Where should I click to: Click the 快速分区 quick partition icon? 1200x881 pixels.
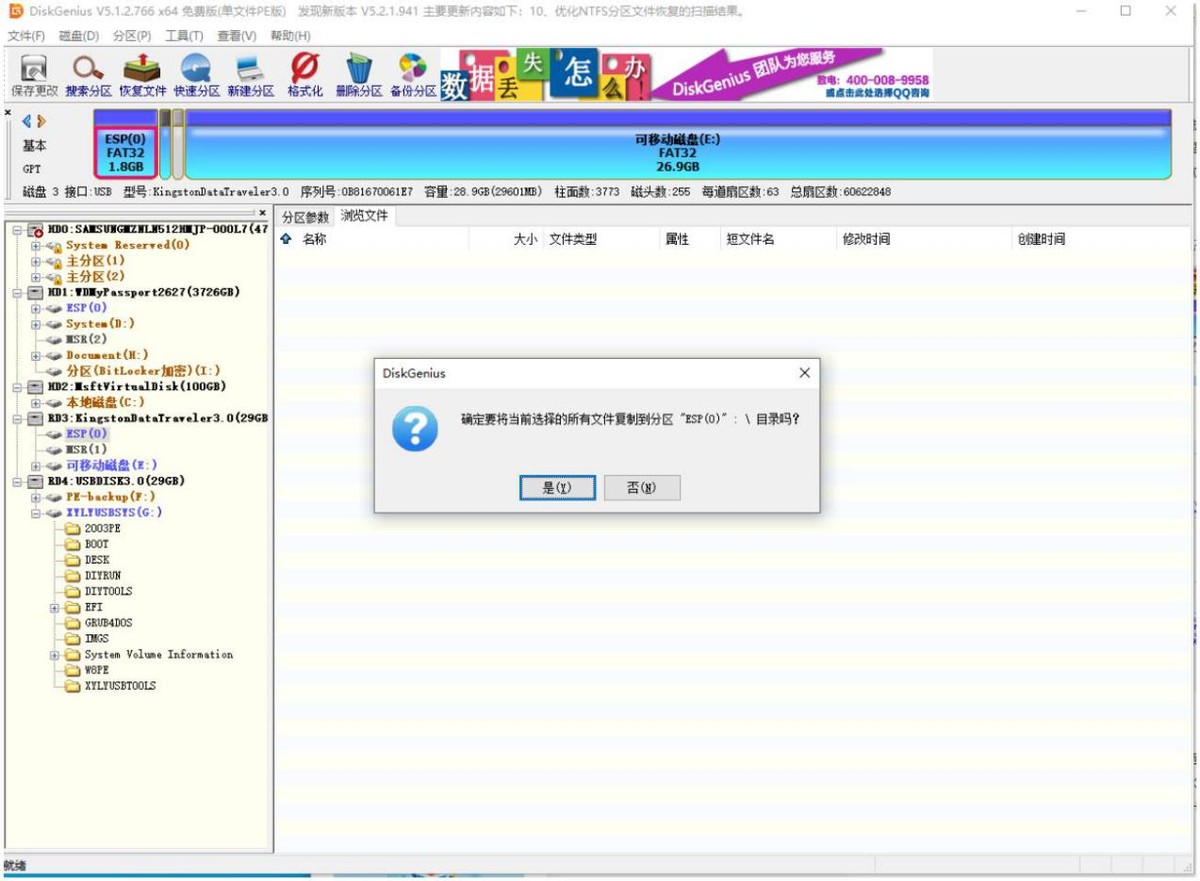pyautogui.click(x=196, y=75)
